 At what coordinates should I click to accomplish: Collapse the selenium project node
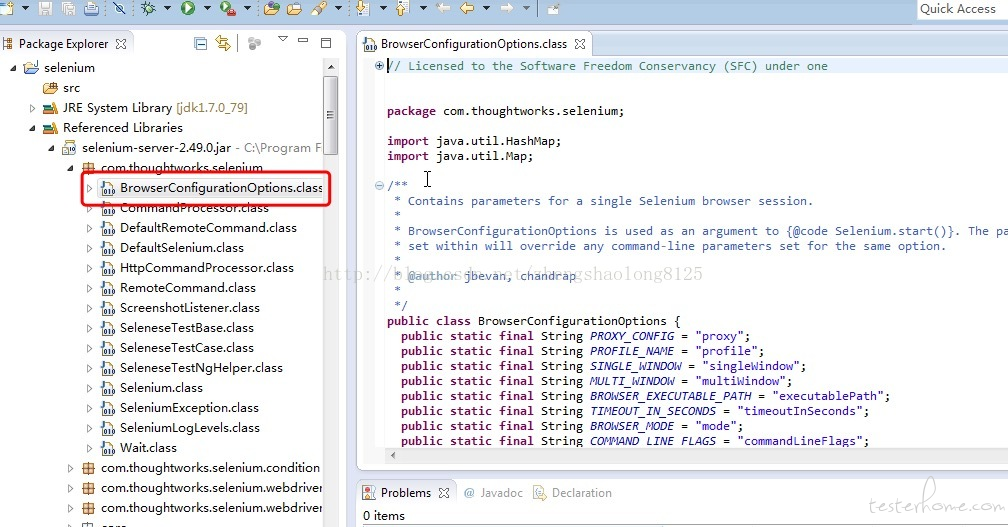pyautogui.click(x=13, y=67)
